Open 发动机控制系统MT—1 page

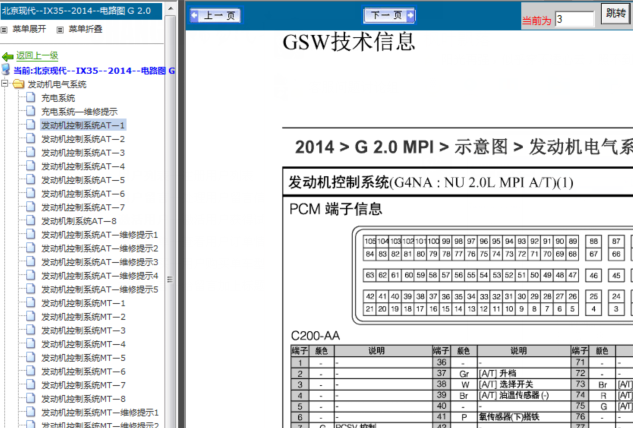click(83, 303)
